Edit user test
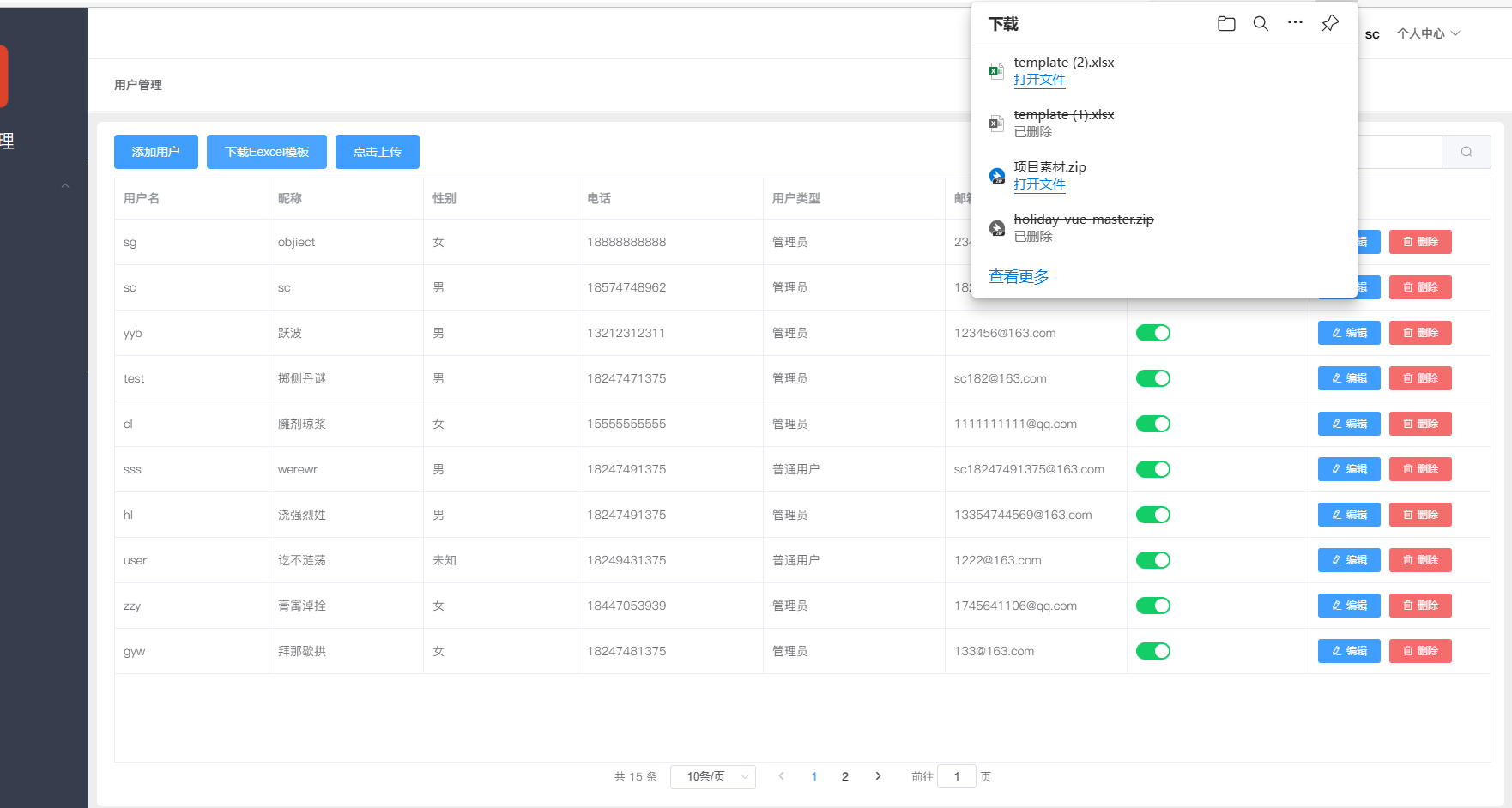 1349,378
